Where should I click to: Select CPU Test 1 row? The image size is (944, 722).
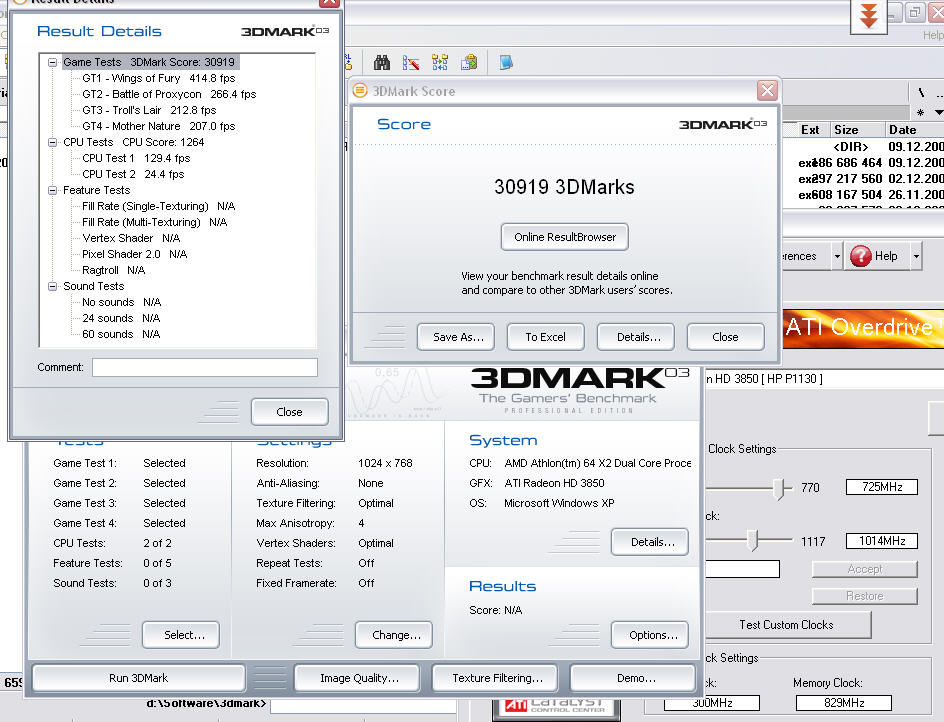(136, 158)
